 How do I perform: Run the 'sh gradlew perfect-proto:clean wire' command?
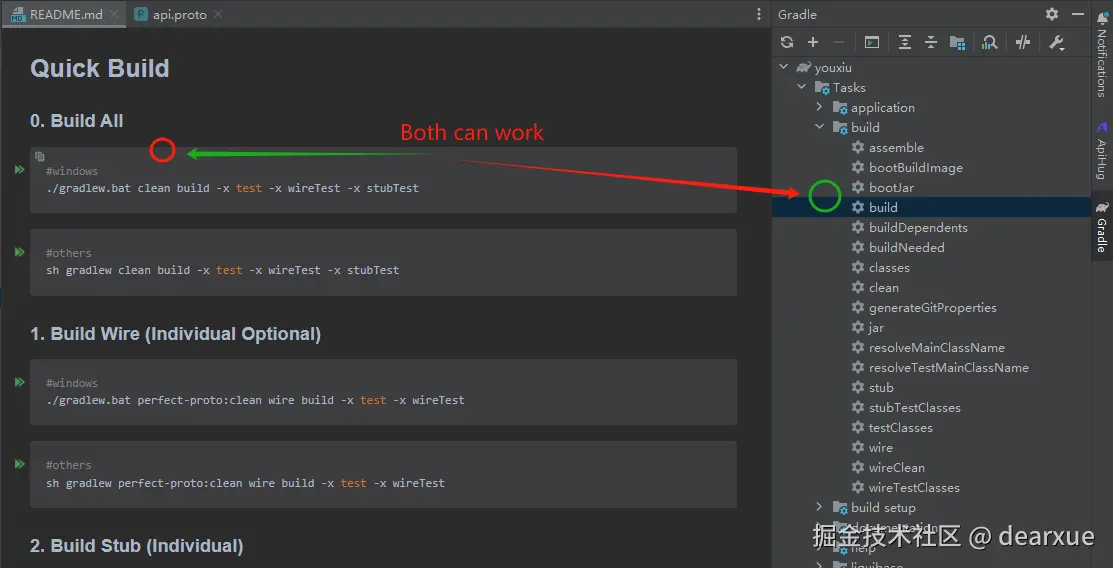[19, 464]
